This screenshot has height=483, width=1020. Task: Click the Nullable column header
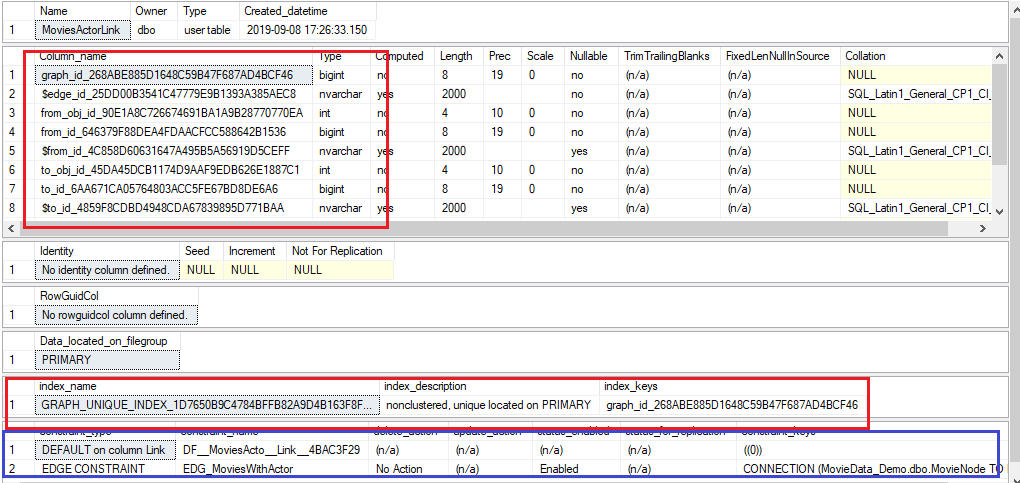tap(590, 56)
